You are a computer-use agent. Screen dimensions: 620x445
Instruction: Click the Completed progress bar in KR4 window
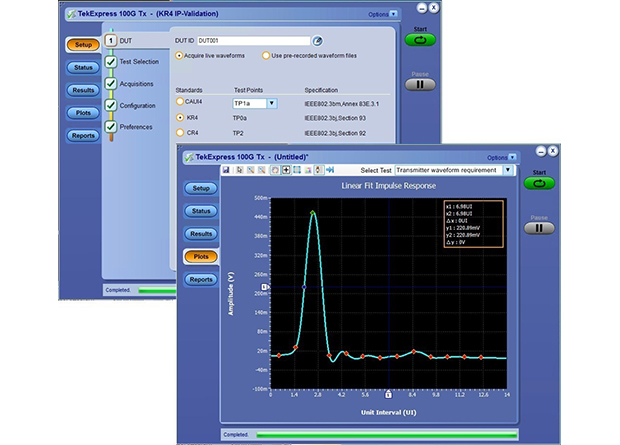click(157, 291)
